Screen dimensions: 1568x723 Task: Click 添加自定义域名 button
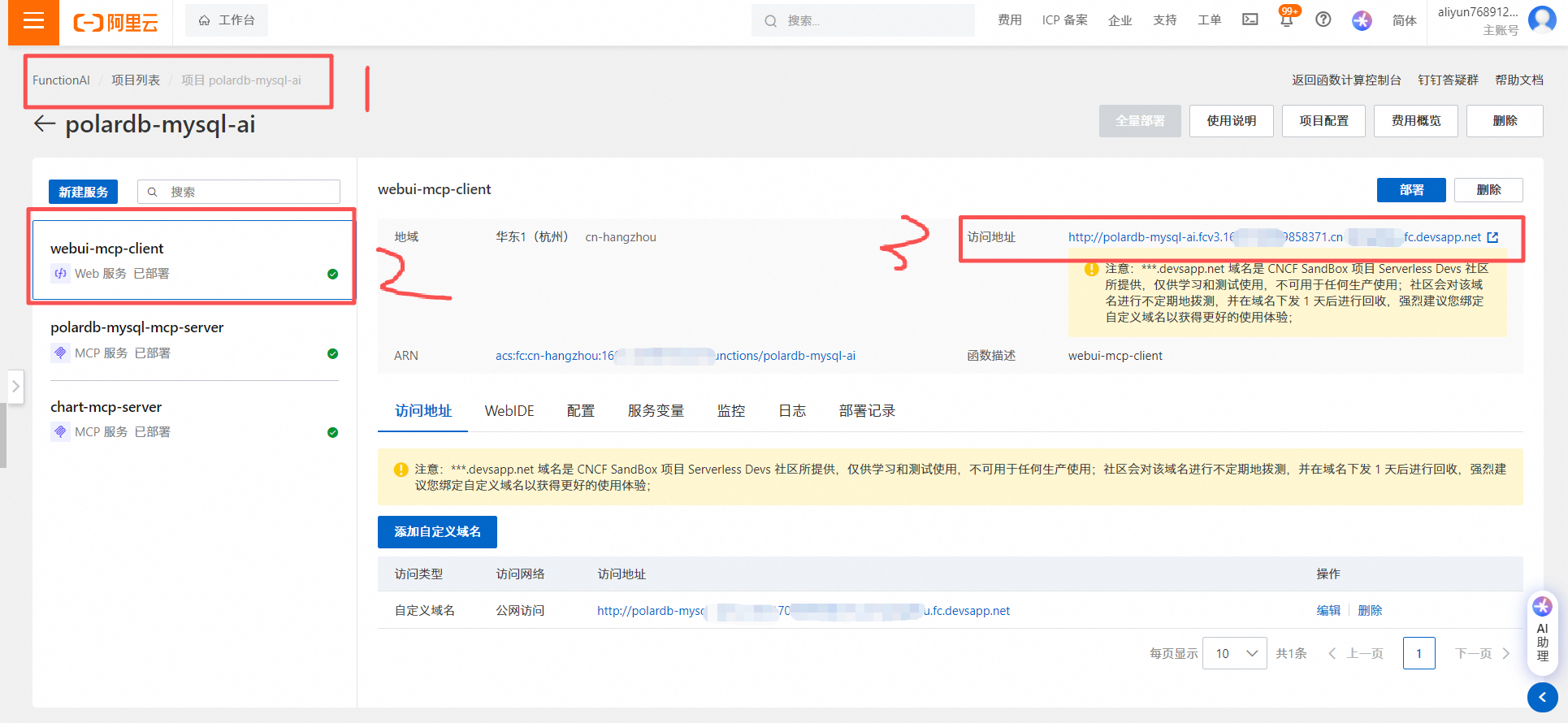[437, 532]
